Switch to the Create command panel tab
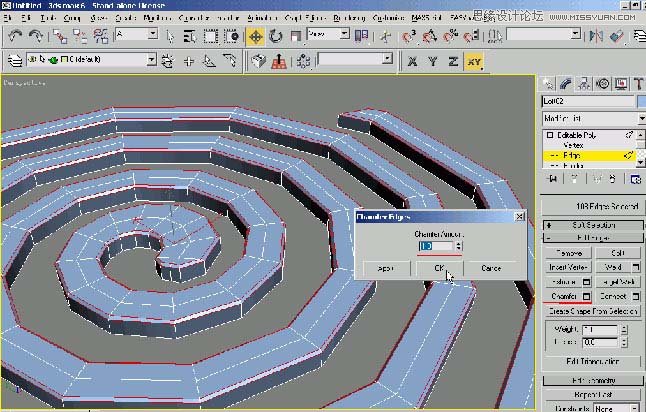Viewport: 646px width, 412px height. pyautogui.click(x=548, y=84)
